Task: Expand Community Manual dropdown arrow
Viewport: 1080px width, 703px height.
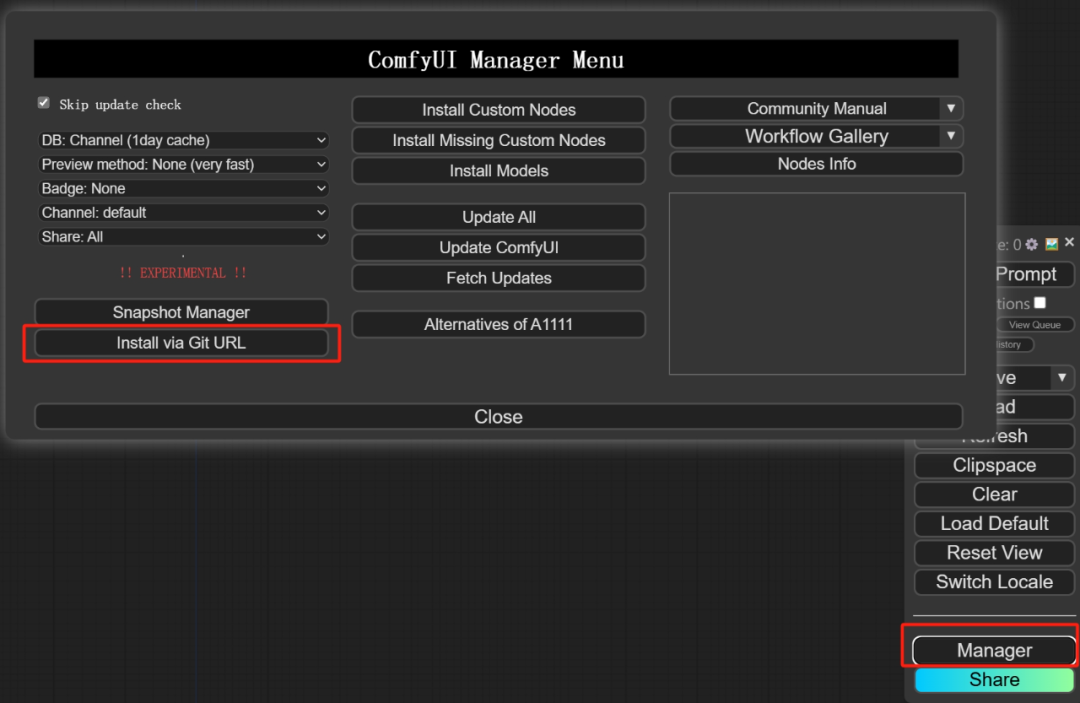Action: tap(951, 108)
